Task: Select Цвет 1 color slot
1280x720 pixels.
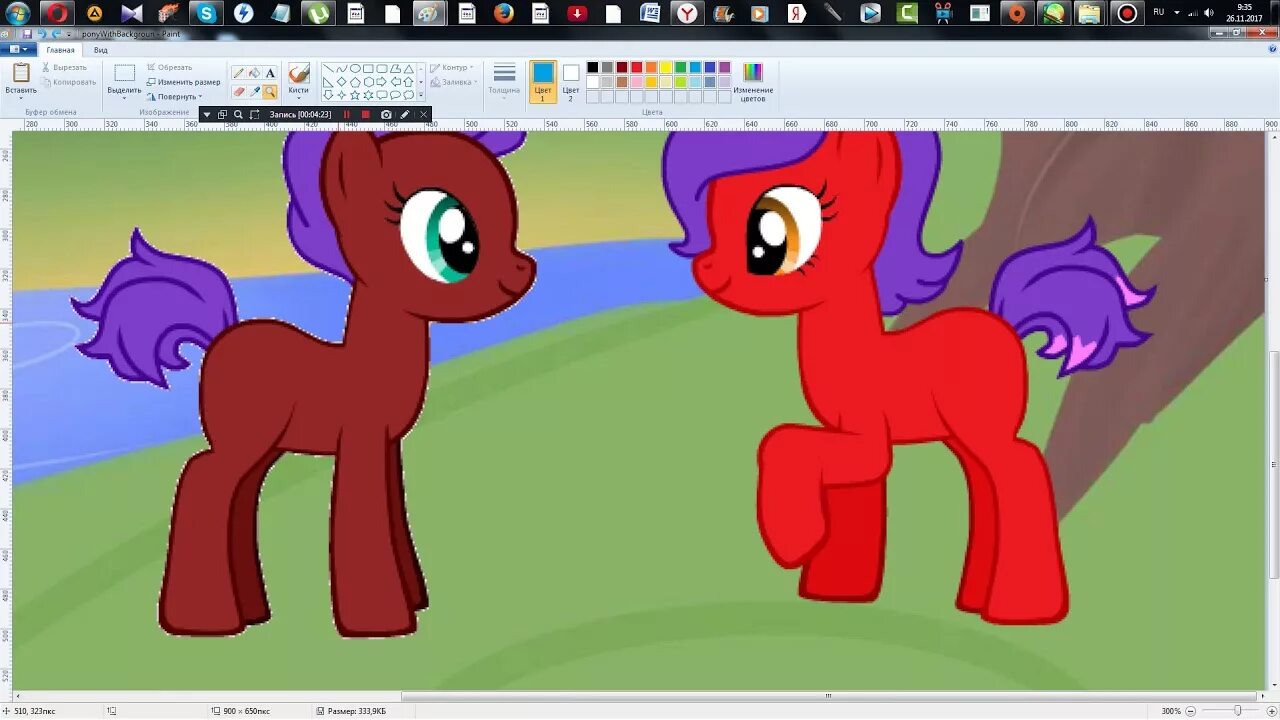Action: tap(543, 81)
